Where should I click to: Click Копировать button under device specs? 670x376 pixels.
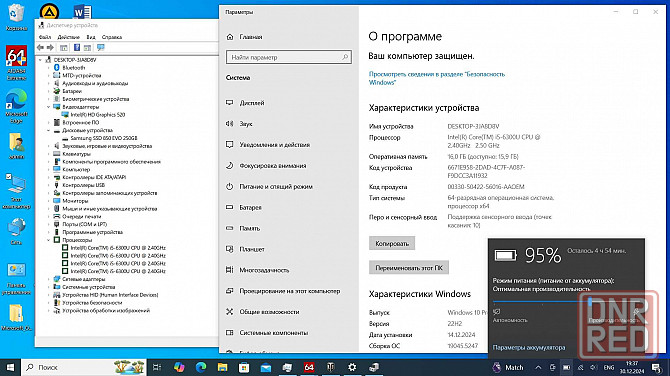pyautogui.click(x=392, y=244)
